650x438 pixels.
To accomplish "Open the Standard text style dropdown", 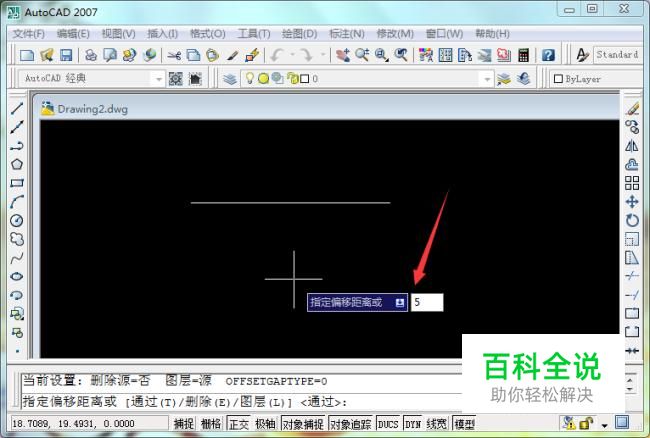I will pos(619,55).
